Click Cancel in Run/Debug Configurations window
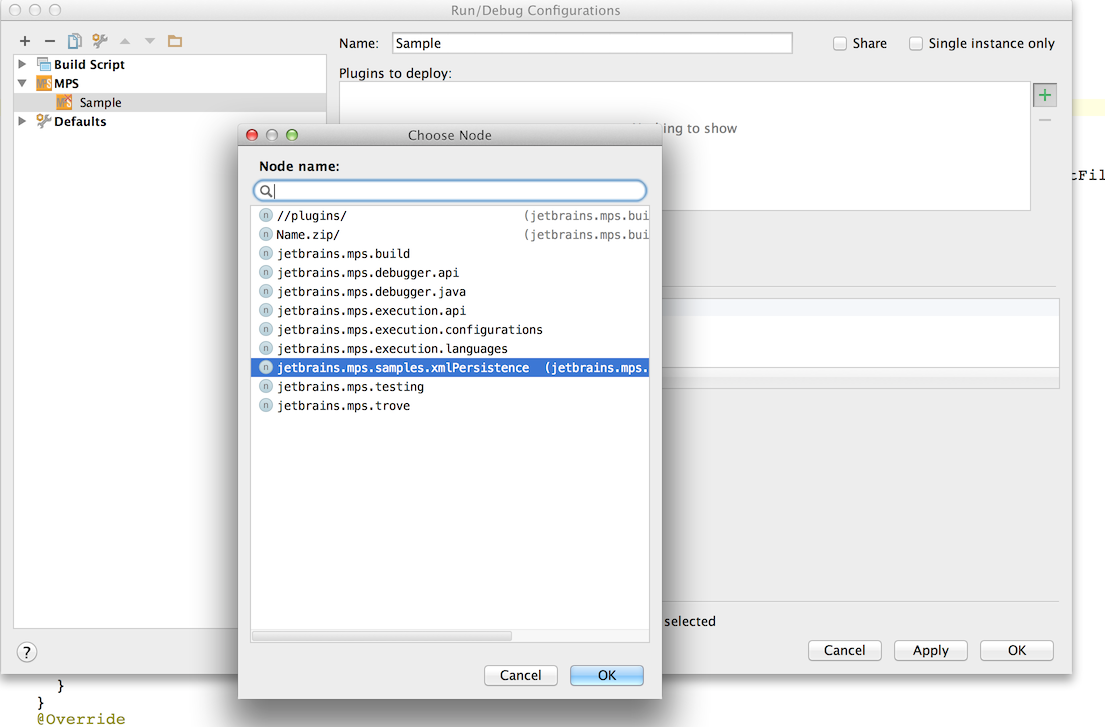Image resolution: width=1105 pixels, height=727 pixels. (845, 650)
